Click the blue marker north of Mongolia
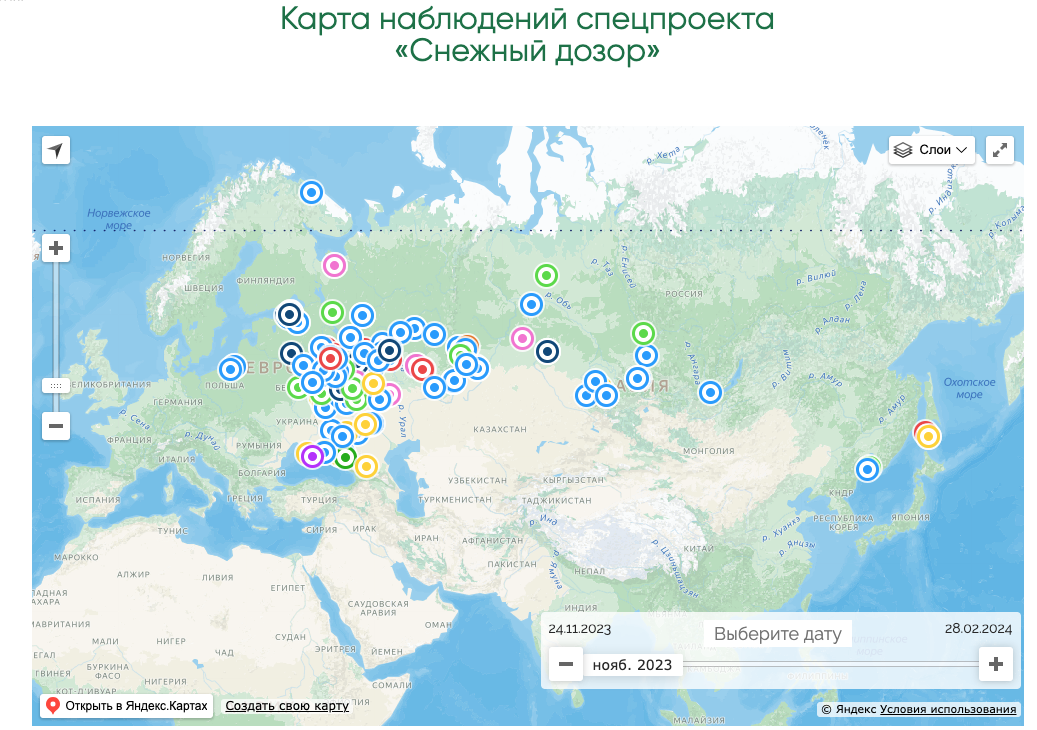The width and height of the screenshot is (1037, 730). pos(710,393)
